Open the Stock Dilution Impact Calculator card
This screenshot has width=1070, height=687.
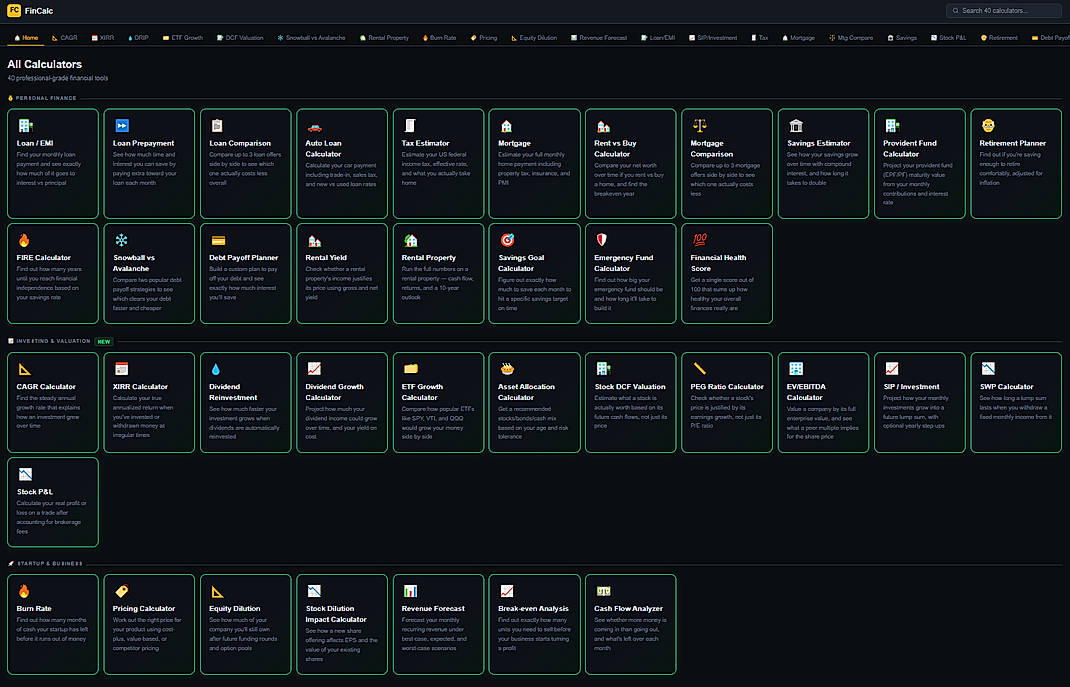(342, 624)
